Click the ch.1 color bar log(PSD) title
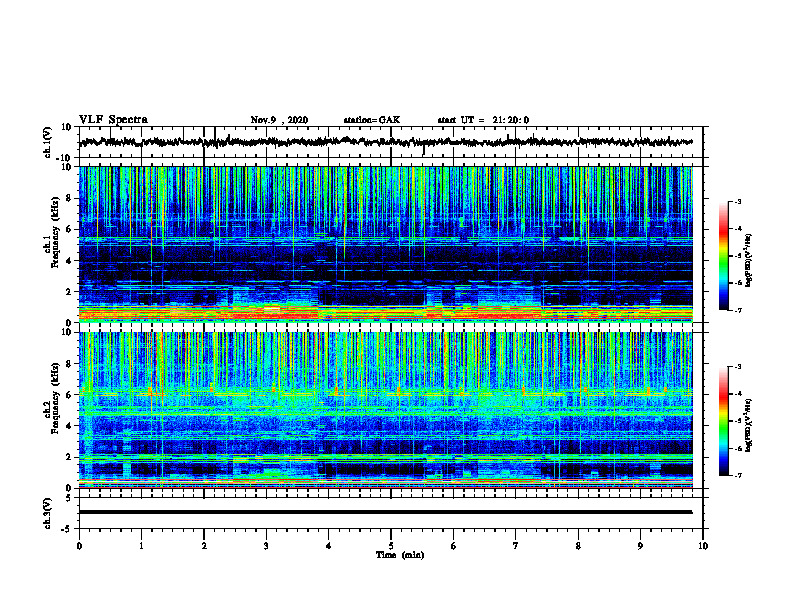Screen dimensions: 792x612 [x=748, y=261]
